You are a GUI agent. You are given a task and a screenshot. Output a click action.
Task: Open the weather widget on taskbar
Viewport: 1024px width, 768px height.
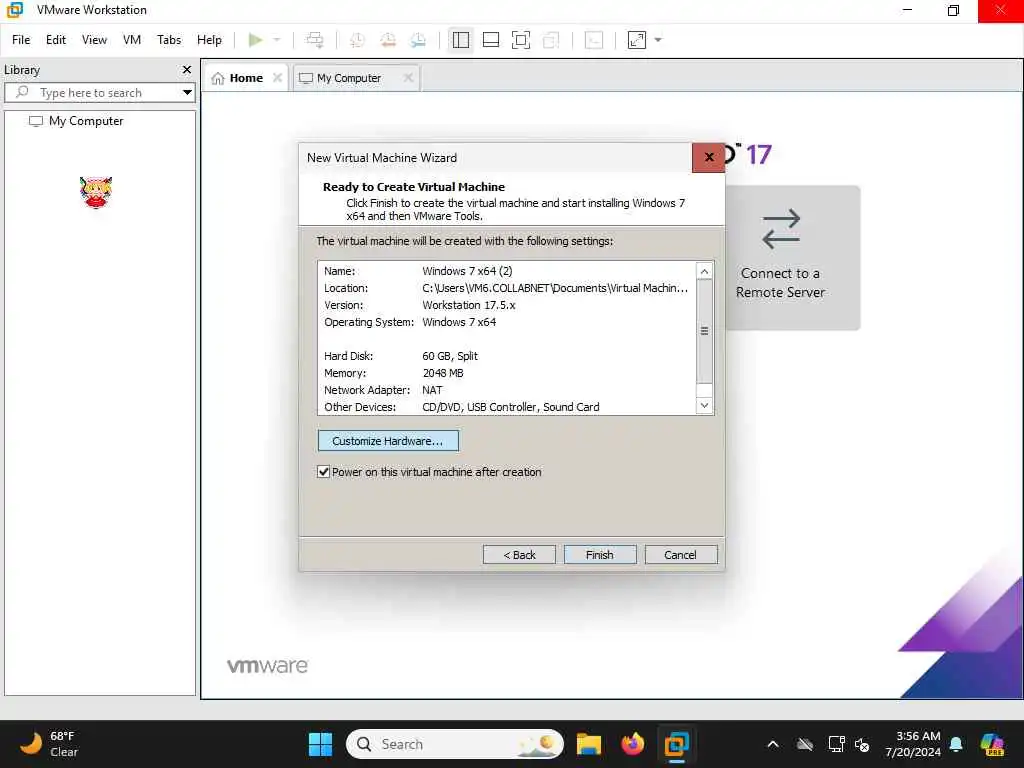click(x=49, y=744)
